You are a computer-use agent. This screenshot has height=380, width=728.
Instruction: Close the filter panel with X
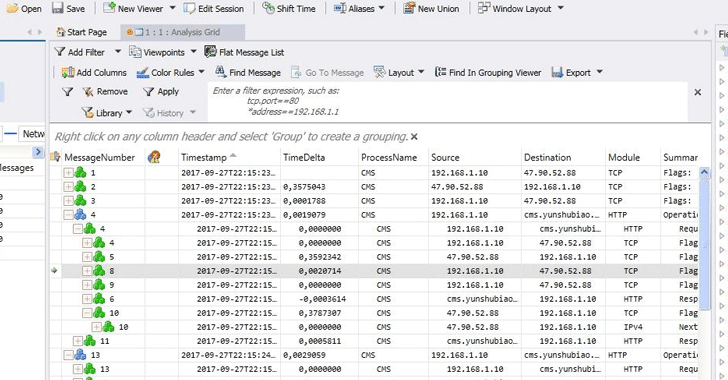[x=697, y=92]
